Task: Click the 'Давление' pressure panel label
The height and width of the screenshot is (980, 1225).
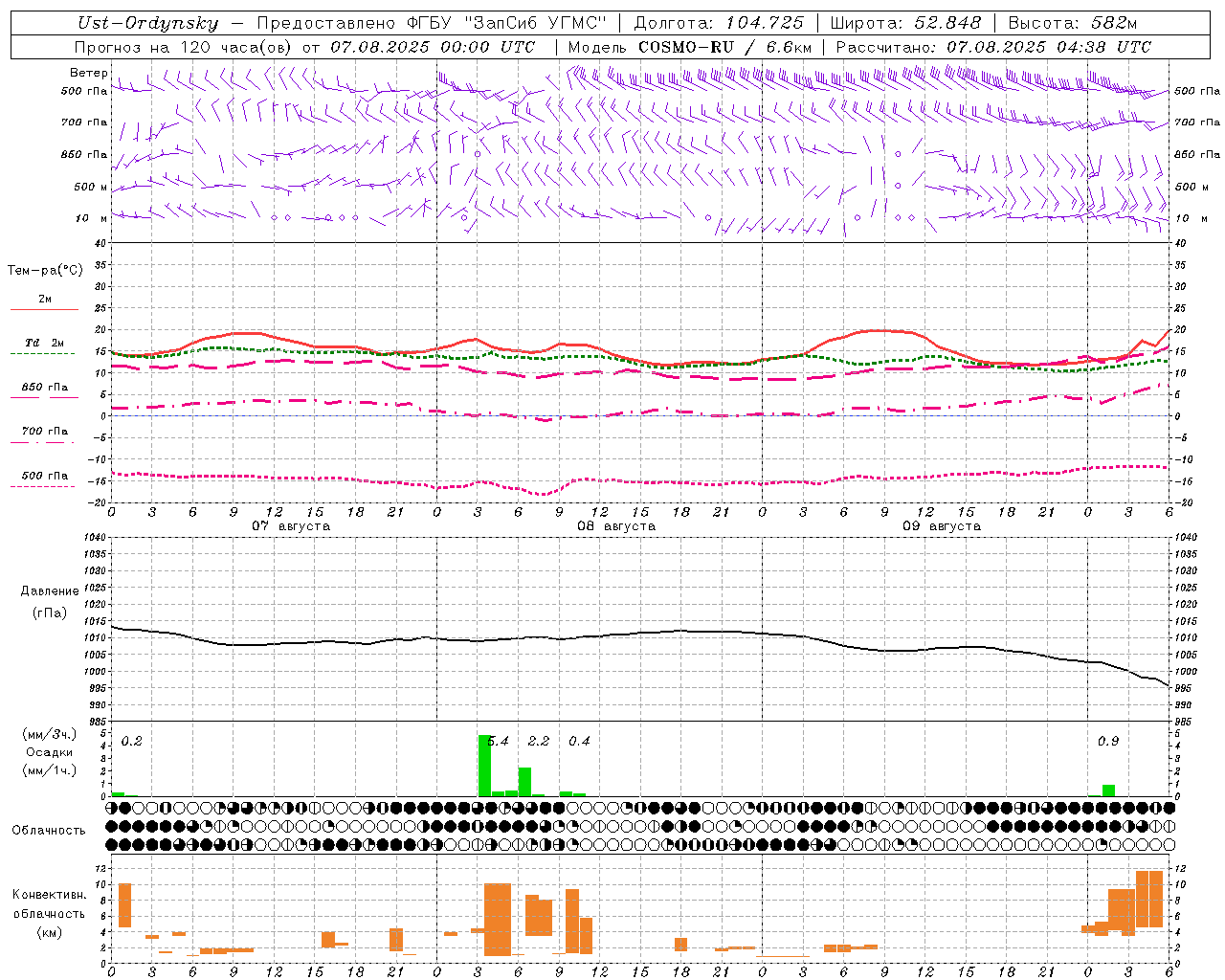Action: point(50,591)
